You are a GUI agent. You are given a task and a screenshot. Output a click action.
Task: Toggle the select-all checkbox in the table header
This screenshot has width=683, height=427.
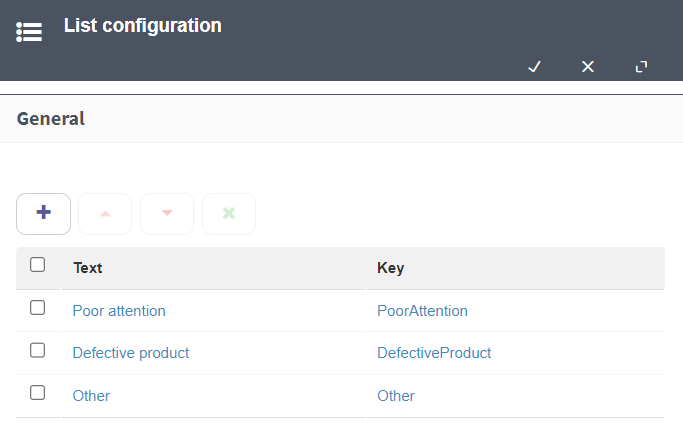[x=37, y=264]
